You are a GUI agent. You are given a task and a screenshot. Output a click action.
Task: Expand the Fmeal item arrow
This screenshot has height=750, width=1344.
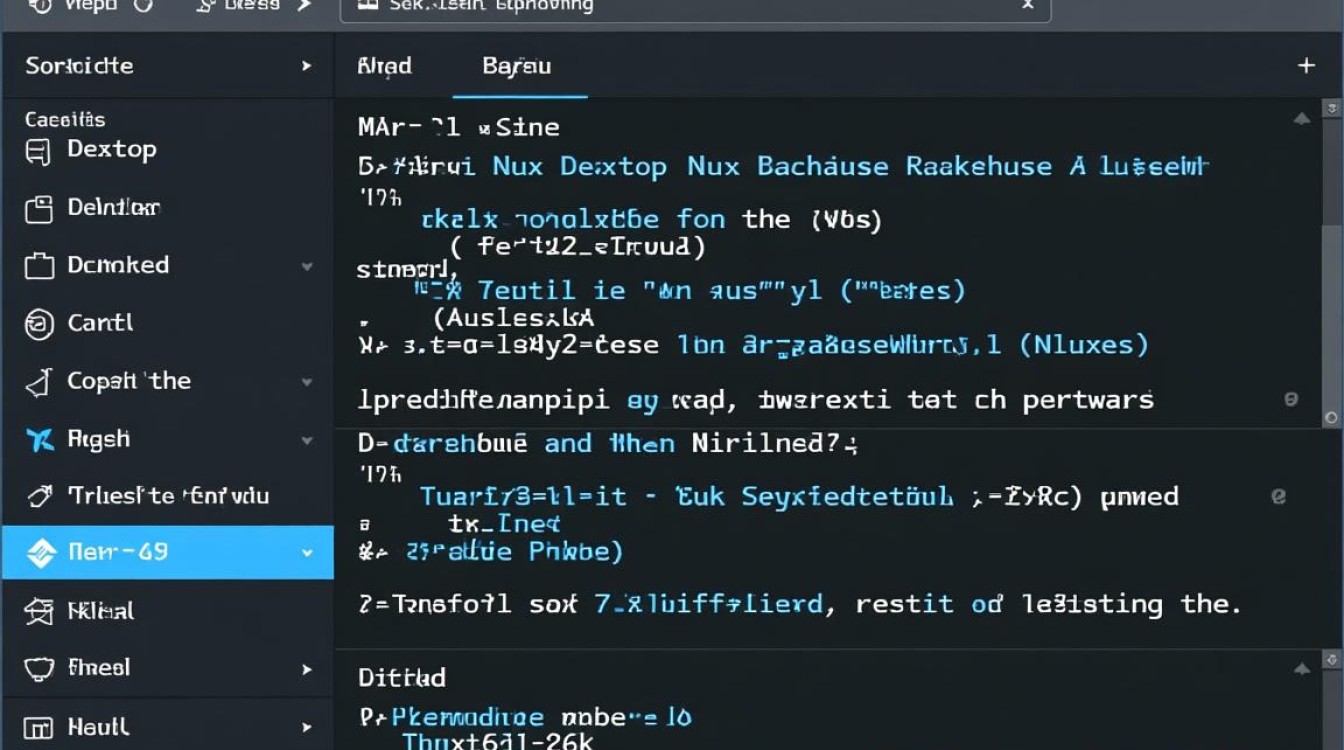(x=307, y=669)
